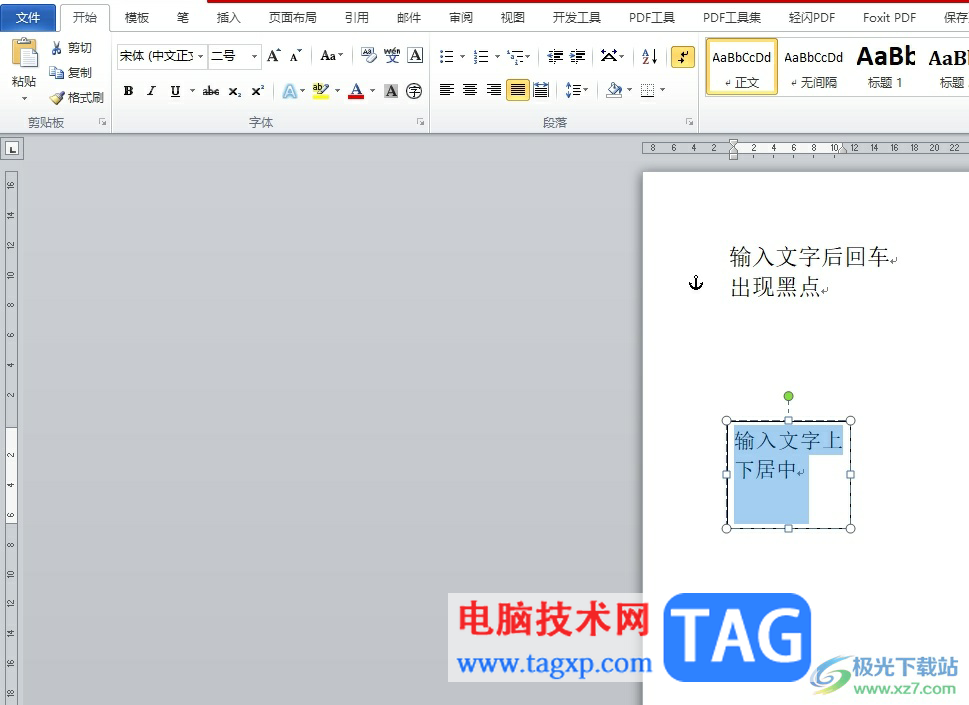Viewport: 969px width, 705px height.
Task: Click the Shading paint bucket button
Action: (x=614, y=90)
